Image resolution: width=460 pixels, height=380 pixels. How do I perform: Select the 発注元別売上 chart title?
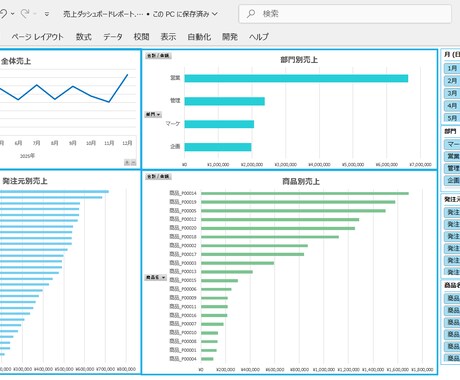25,181
